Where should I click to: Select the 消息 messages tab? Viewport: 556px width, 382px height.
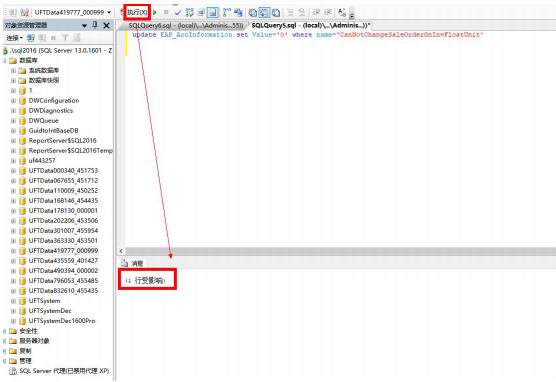coord(132,263)
